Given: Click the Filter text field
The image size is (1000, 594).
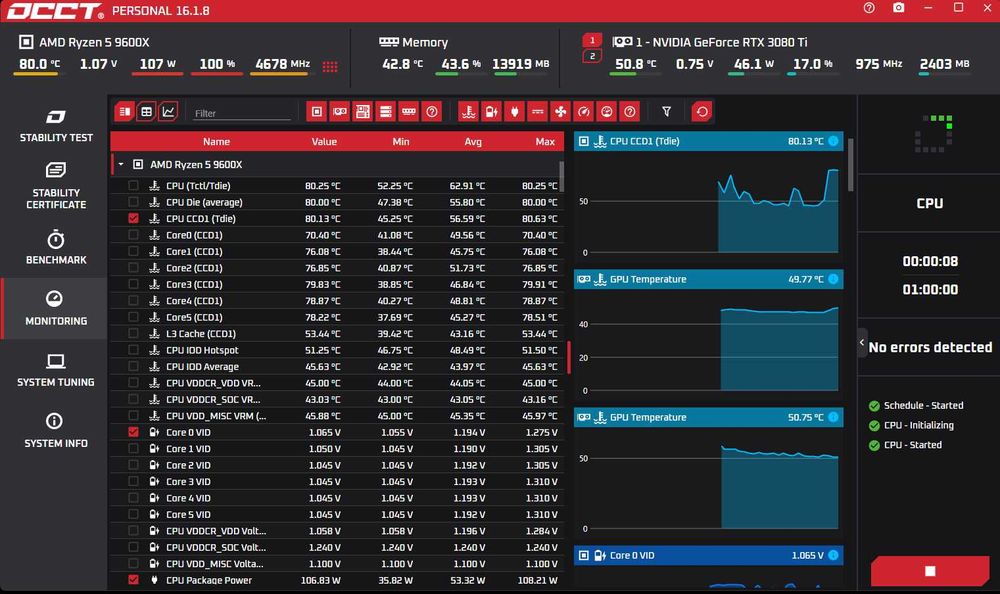Looking at the screenshot, I should (241, 113).
